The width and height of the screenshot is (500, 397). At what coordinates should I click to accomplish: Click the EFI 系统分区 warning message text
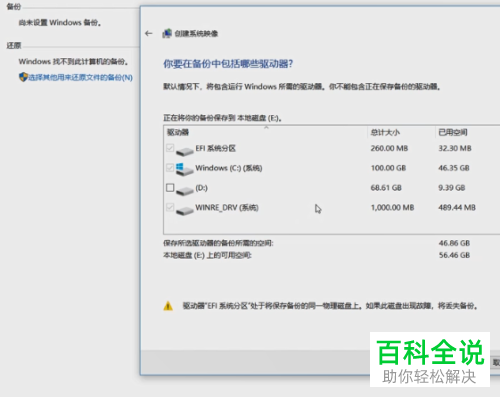click(x=330, y=306)
